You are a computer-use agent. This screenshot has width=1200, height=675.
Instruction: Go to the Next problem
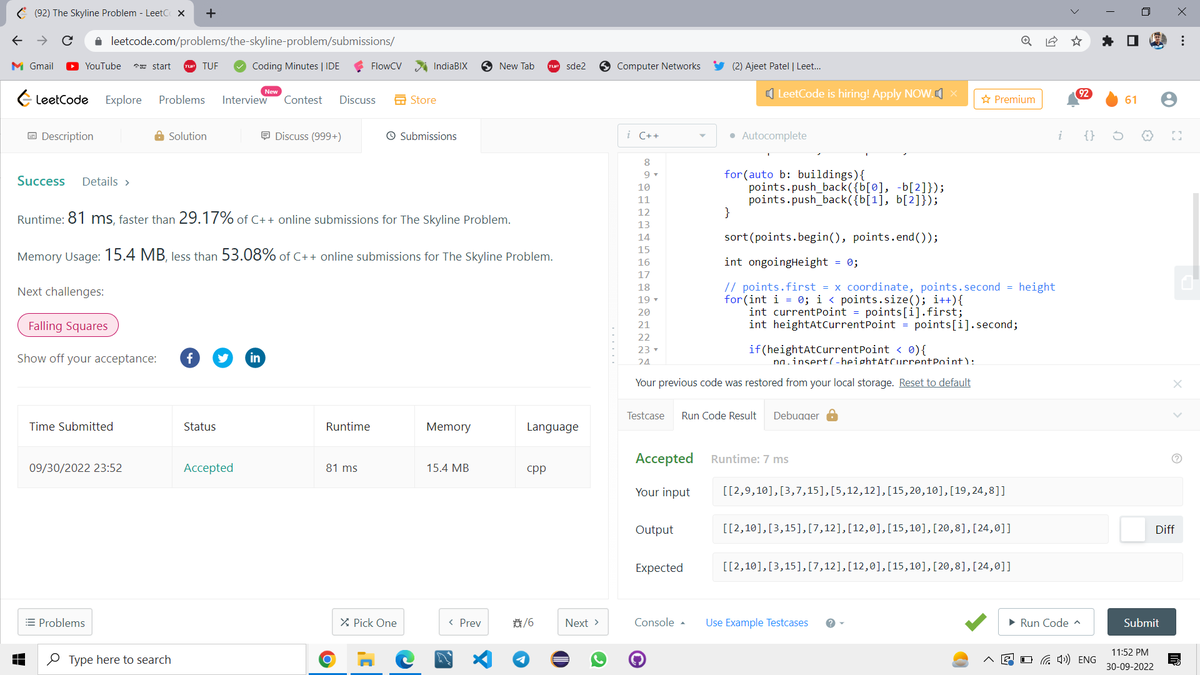tap(582, 622)
